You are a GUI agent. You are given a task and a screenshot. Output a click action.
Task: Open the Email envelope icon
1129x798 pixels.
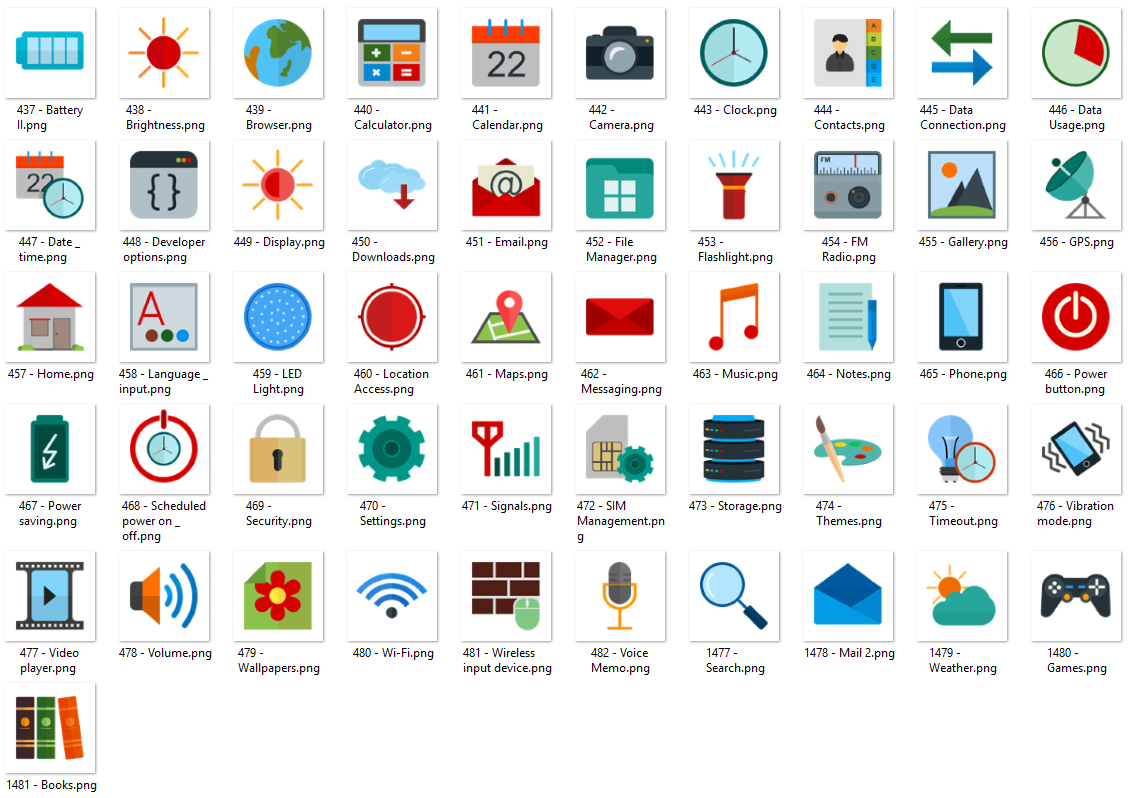[x=505, y=187]
